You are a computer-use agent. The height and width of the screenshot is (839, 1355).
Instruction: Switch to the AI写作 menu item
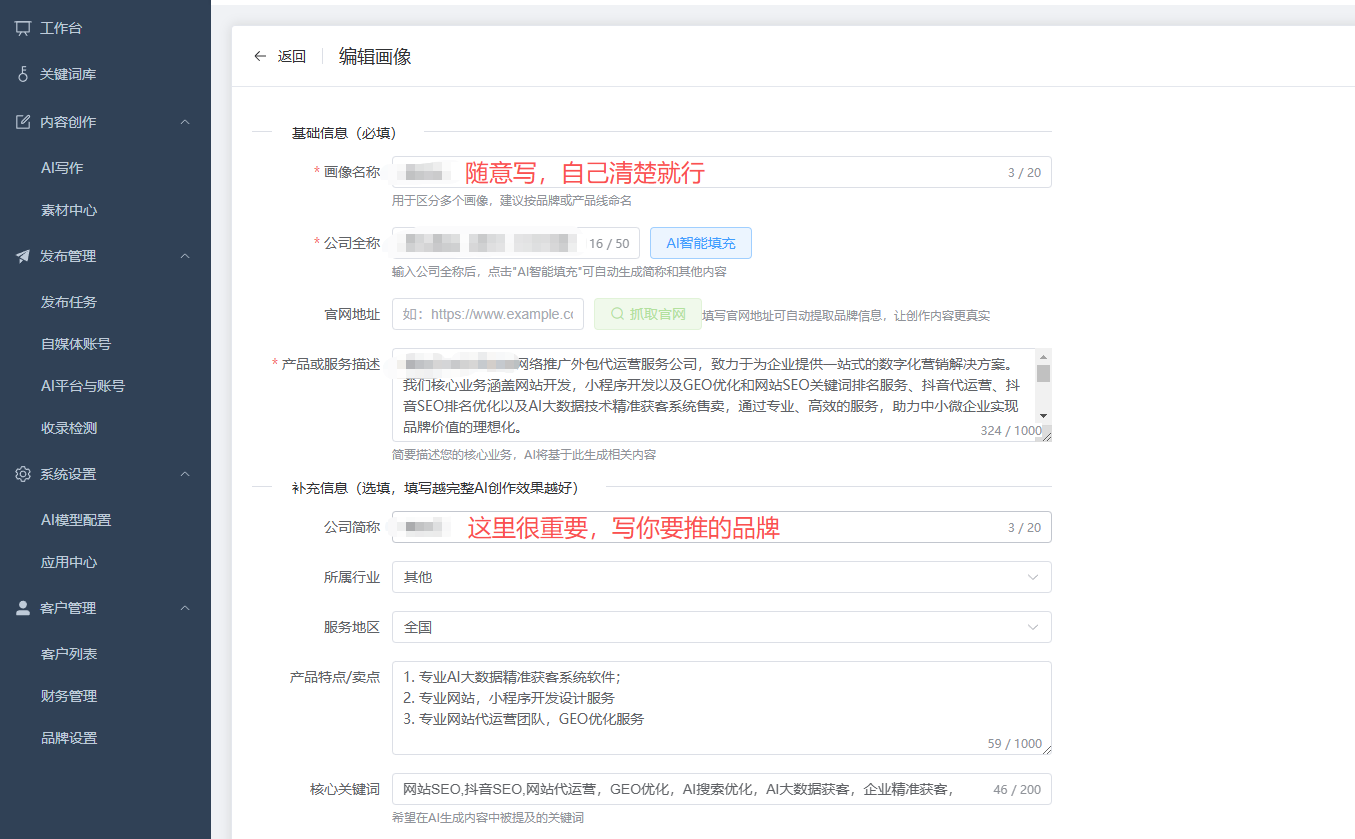(x=65, y=167)
